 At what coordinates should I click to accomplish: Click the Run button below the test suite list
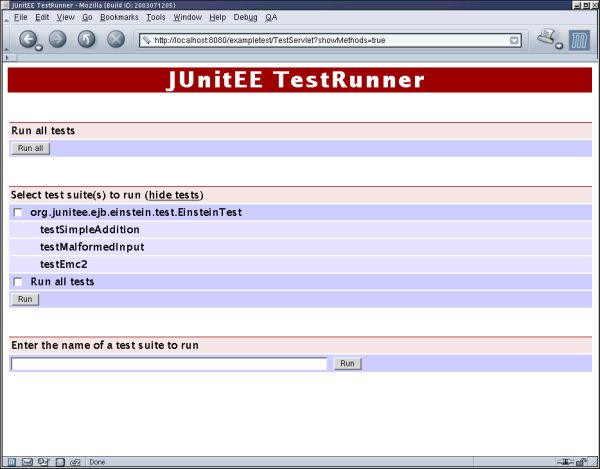click(x=25, y=299)
